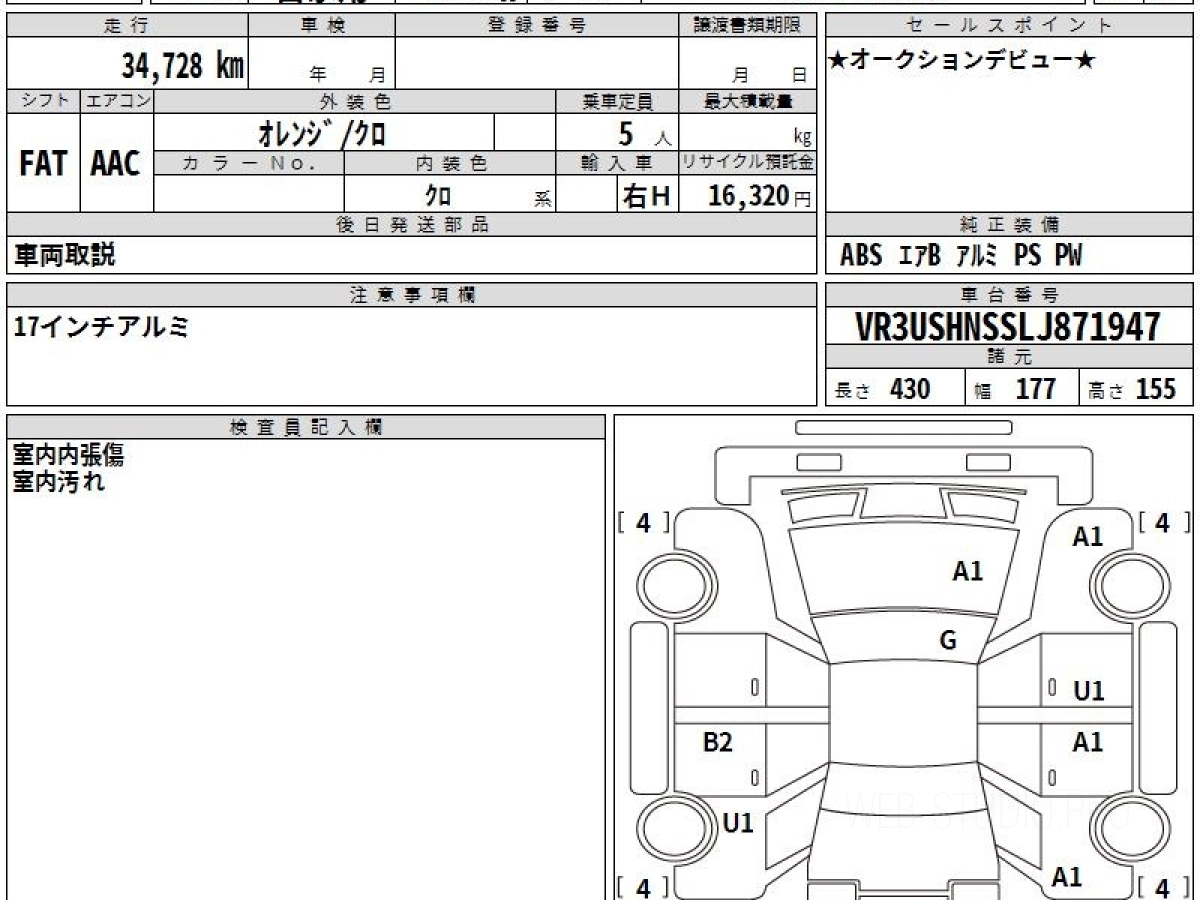Click the 乗車定員 header cell
Viewport: 1200px width, 900px height.
(x=617, y=101)
